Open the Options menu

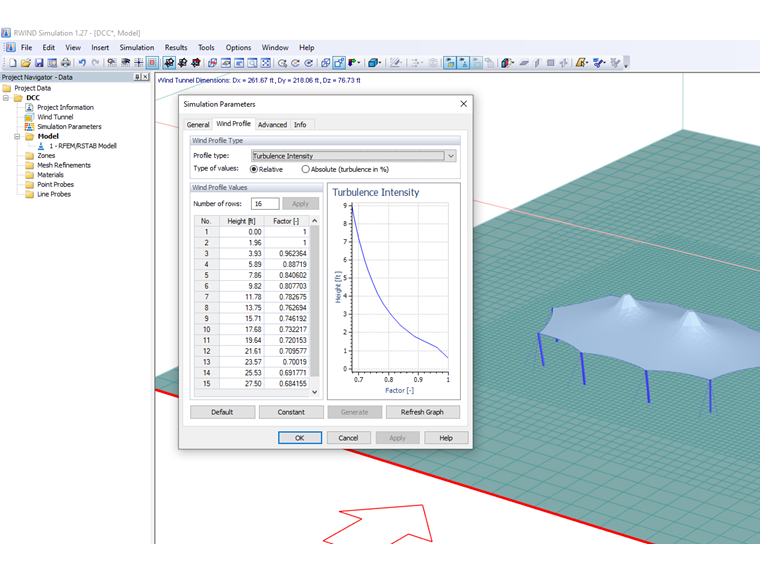coord(238,48)
